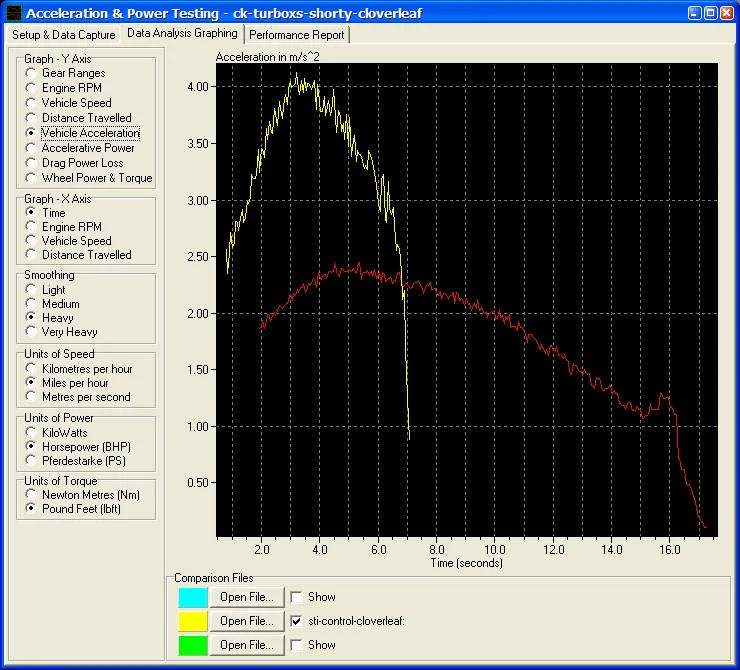Switch to Setup & Data Capture tab

tap(63, 34)
